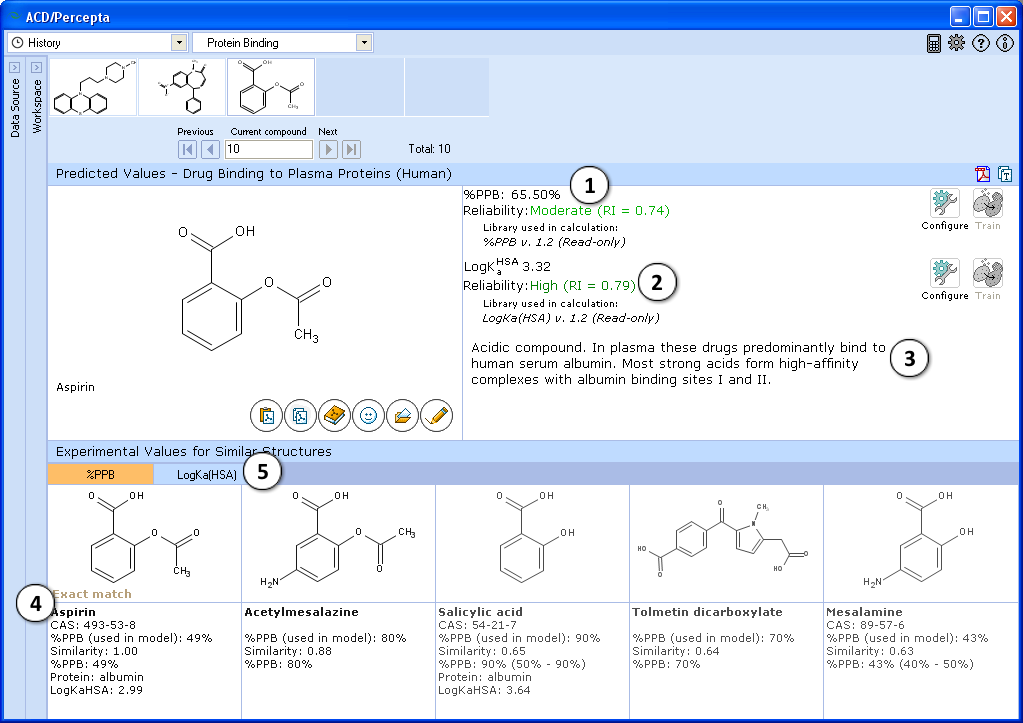Export predicted values to PDF
The image size is (1023, 723).
coord(983,174)
